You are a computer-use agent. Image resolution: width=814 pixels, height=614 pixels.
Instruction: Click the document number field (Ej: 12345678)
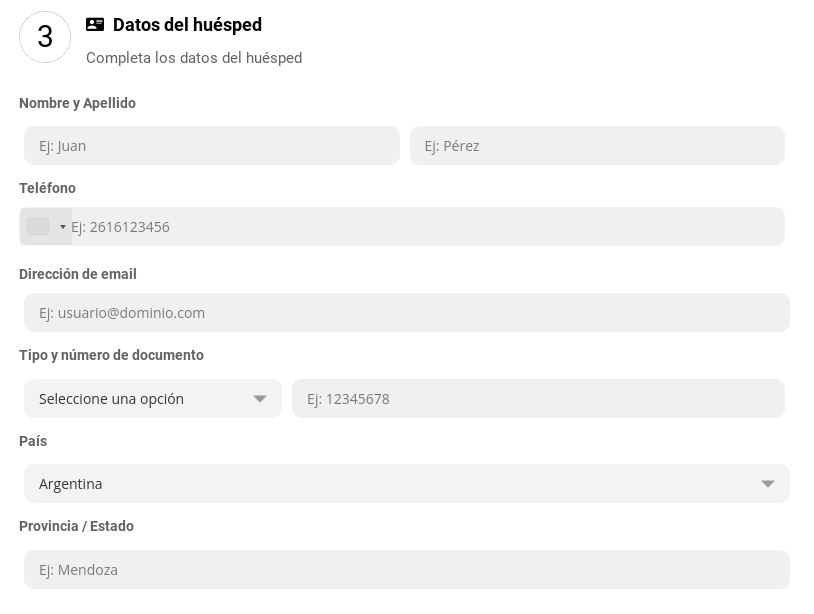(x=538, y=399)
